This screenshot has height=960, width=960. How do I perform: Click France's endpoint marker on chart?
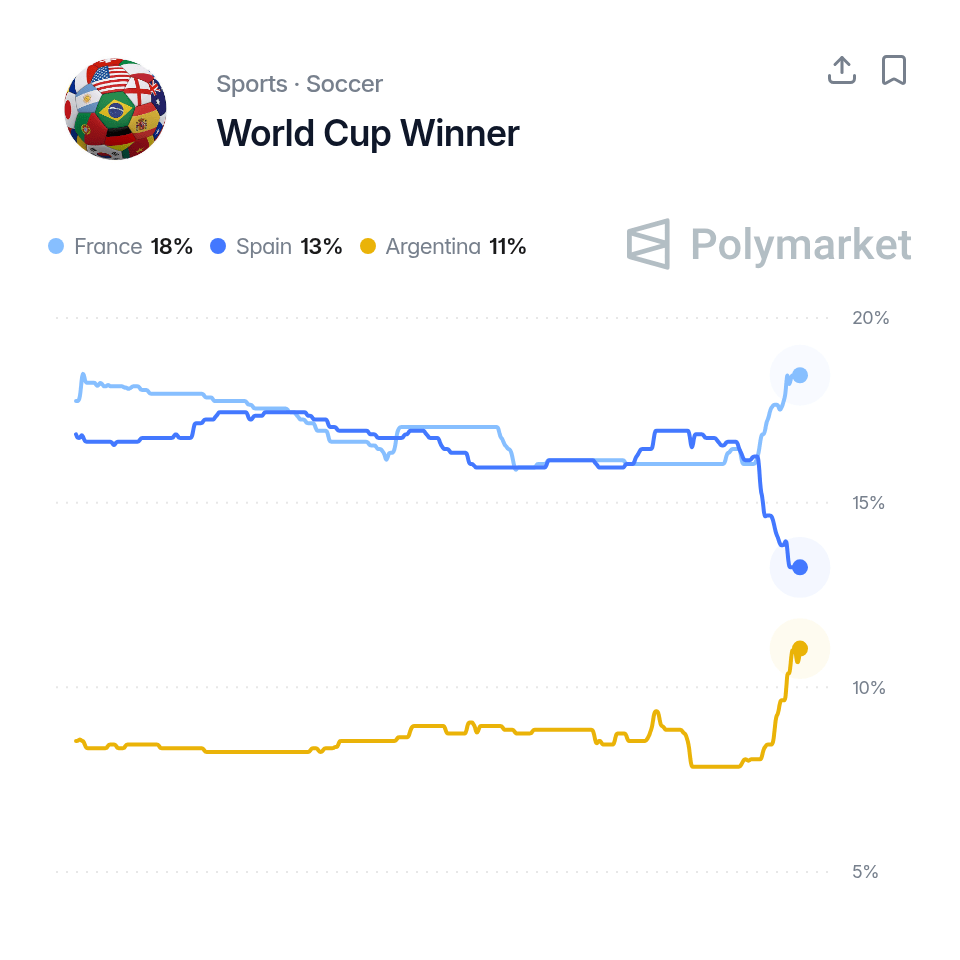800,375
